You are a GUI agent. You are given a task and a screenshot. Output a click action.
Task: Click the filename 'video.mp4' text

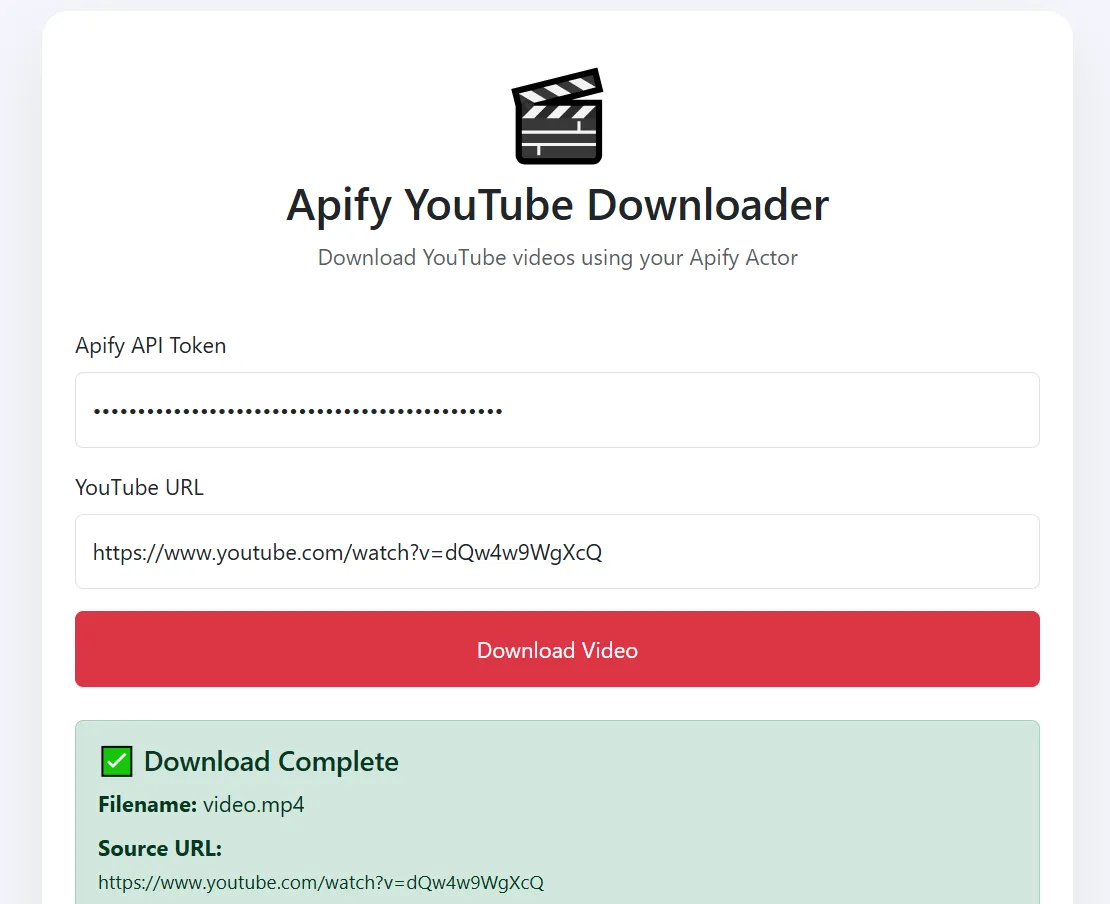coord(253,805)
